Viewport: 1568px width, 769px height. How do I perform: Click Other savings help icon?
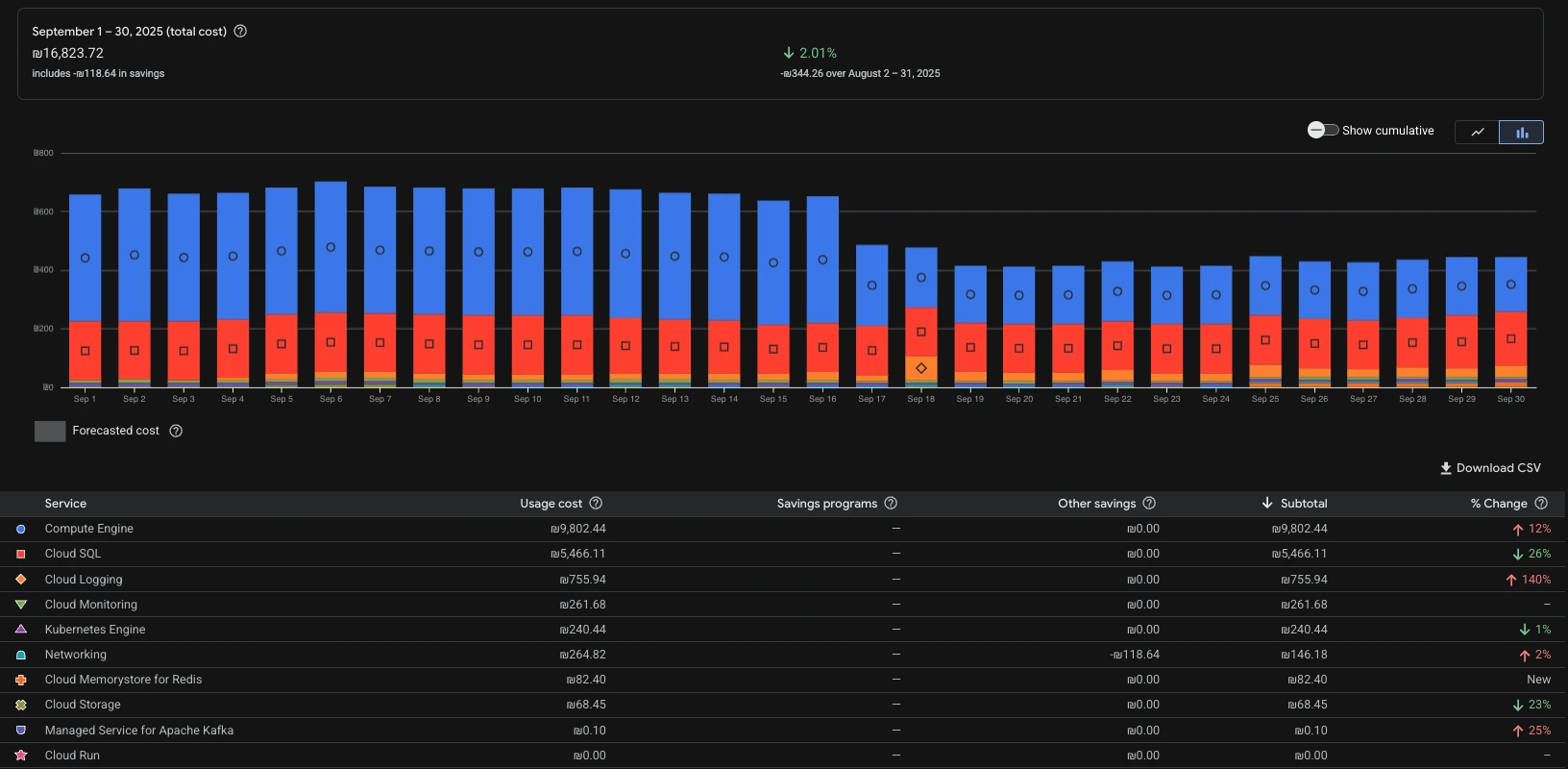pyautogui.click(x=1149, y=504)
